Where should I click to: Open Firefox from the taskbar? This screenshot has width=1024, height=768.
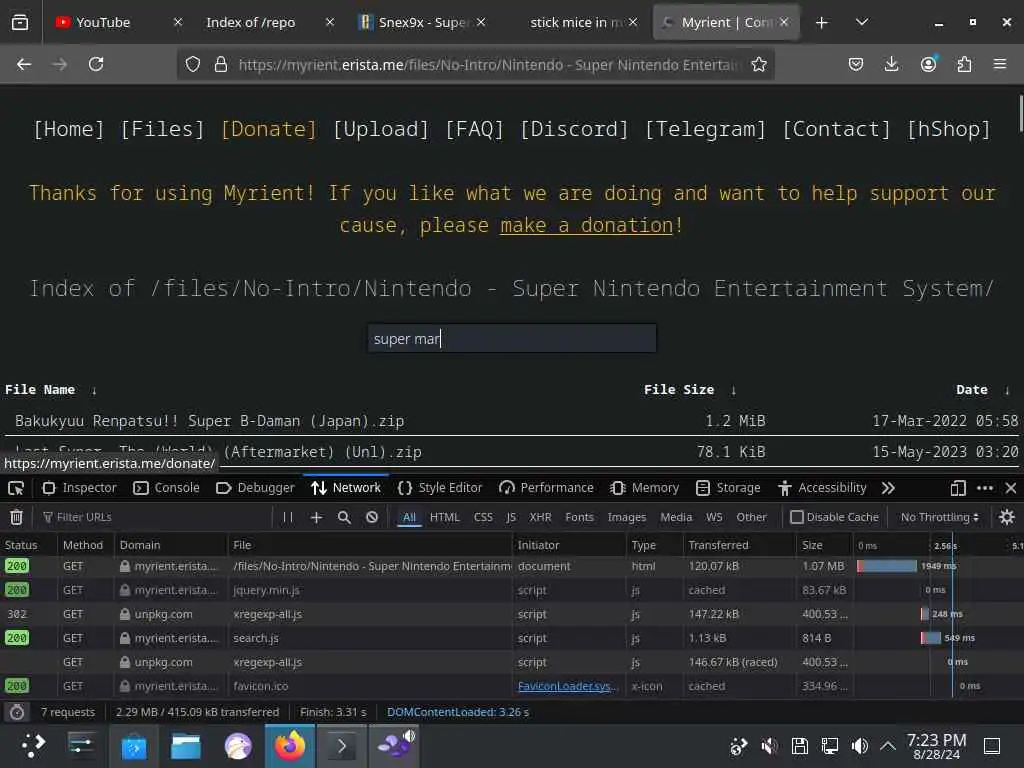coord(290,745)
